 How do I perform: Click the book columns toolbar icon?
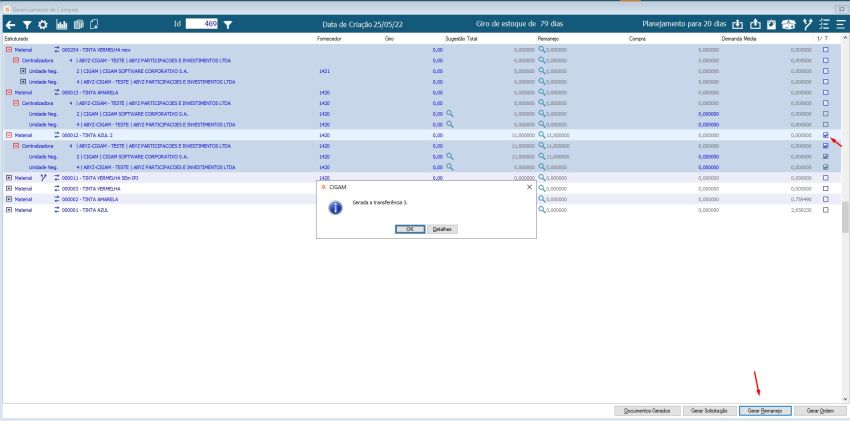click(79, 24)
